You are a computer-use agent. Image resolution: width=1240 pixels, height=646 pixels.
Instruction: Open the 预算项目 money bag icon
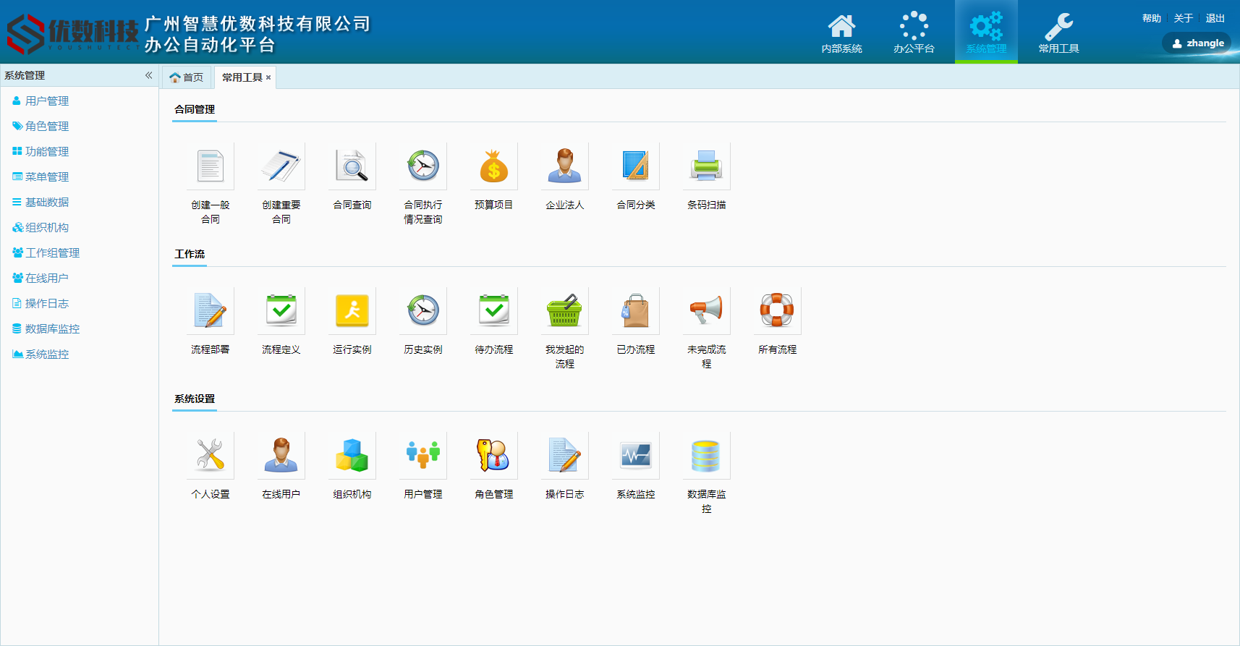click(x=494, y=167)
